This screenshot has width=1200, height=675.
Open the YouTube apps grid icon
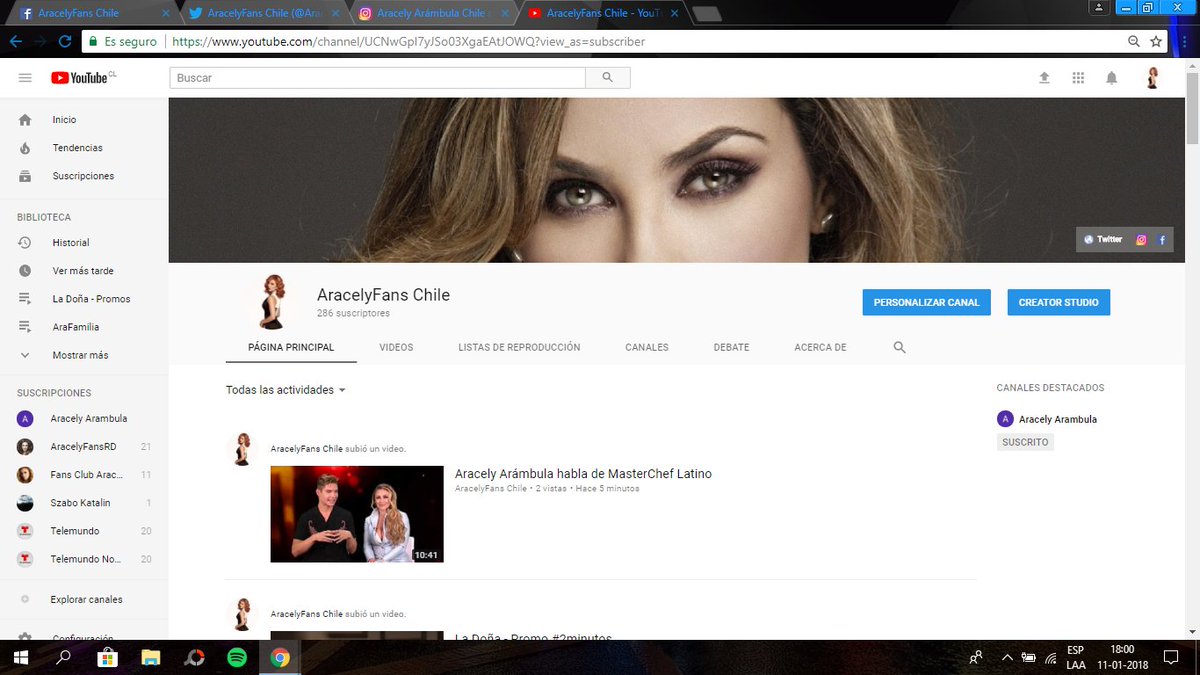[x=1078, y=78]
